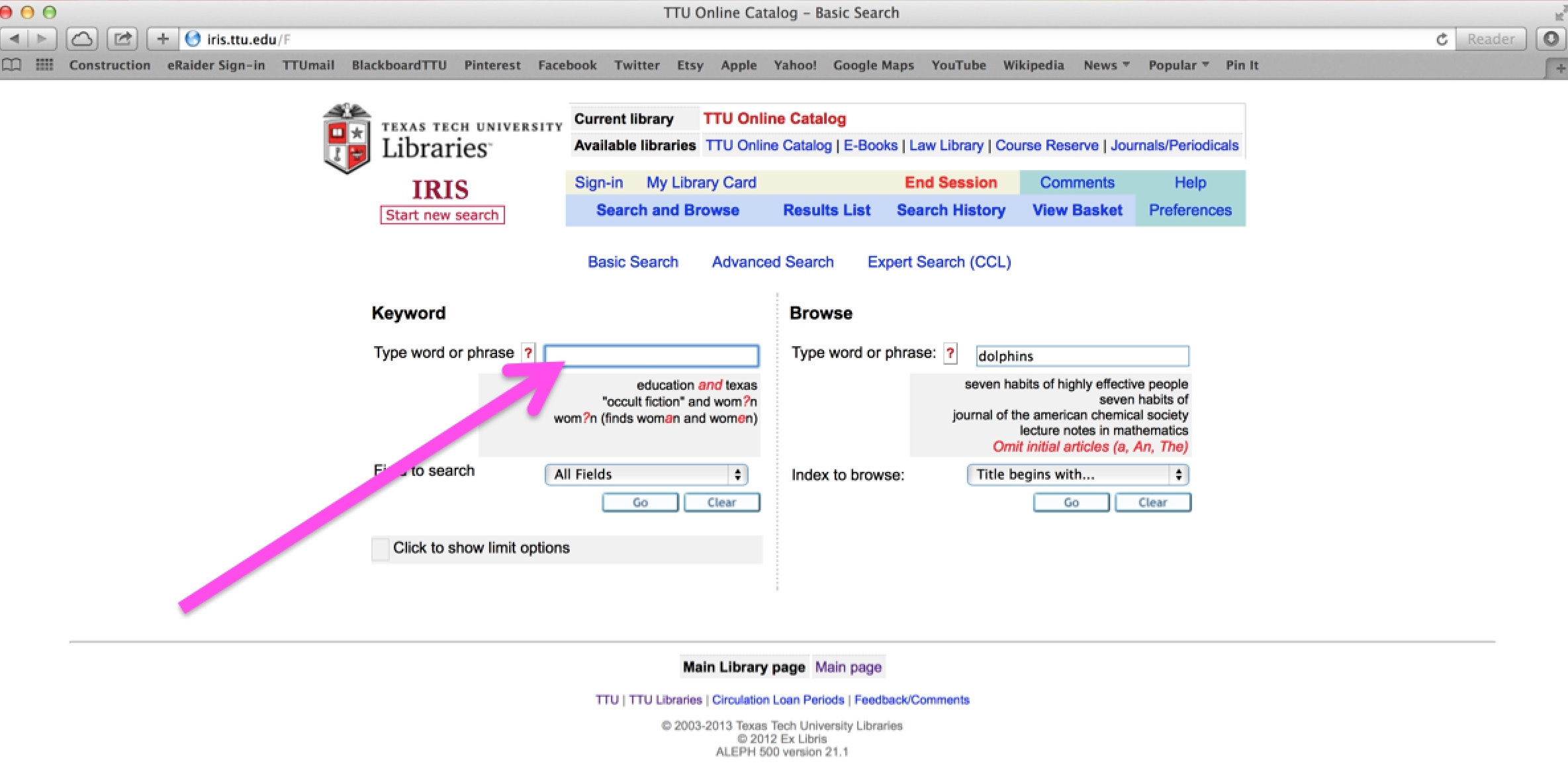The height and width of the screenshot is (777, 1568).
Task: Click the Share toolbar icon
Action: [x=122, y=39]
